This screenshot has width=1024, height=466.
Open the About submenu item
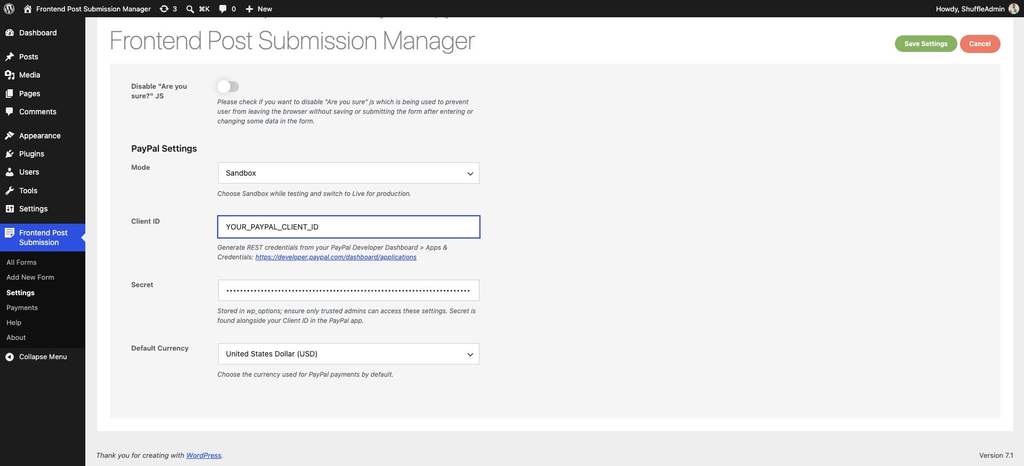pos(16,337)
